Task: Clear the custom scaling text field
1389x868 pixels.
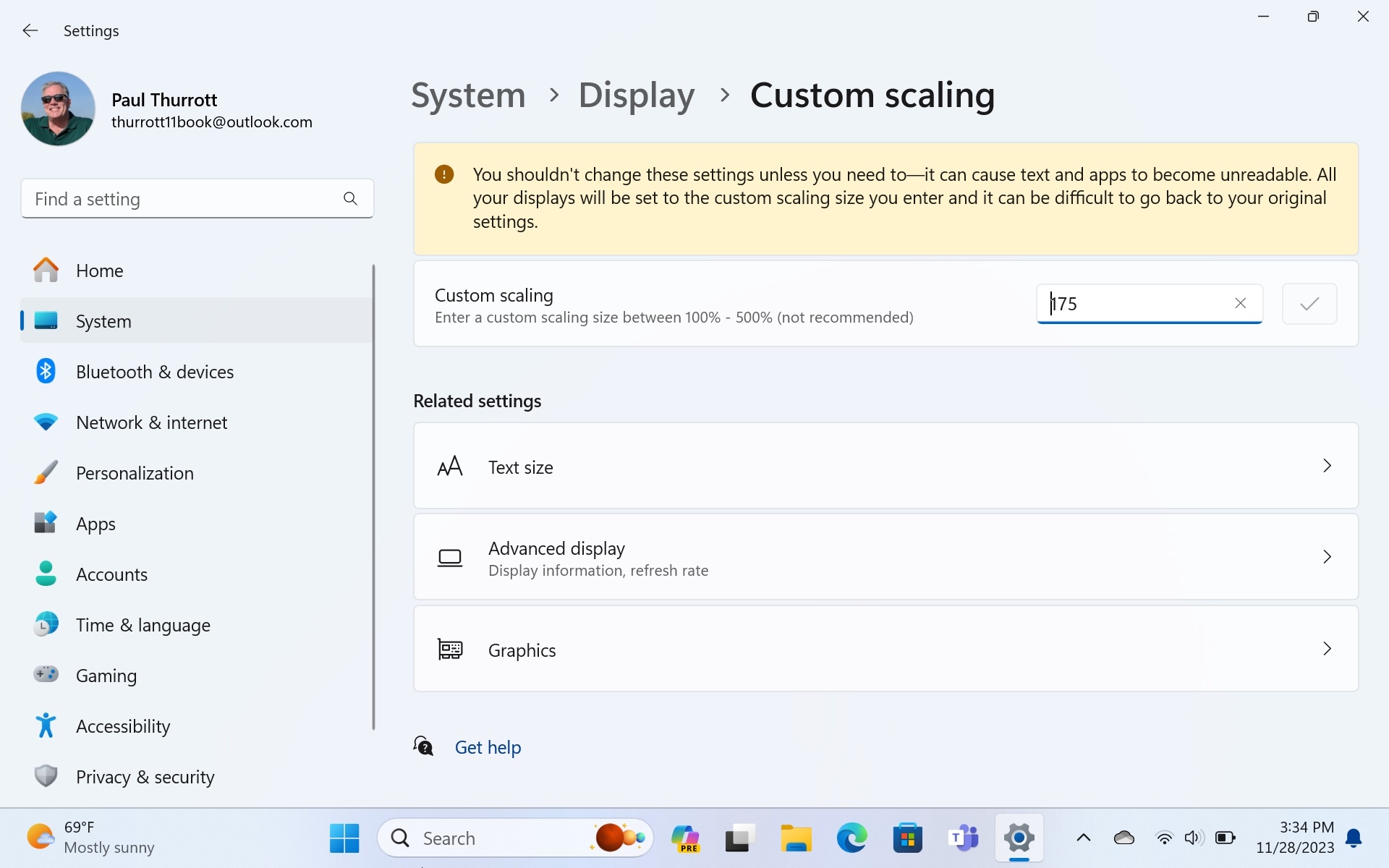Action: (1240, 303)
